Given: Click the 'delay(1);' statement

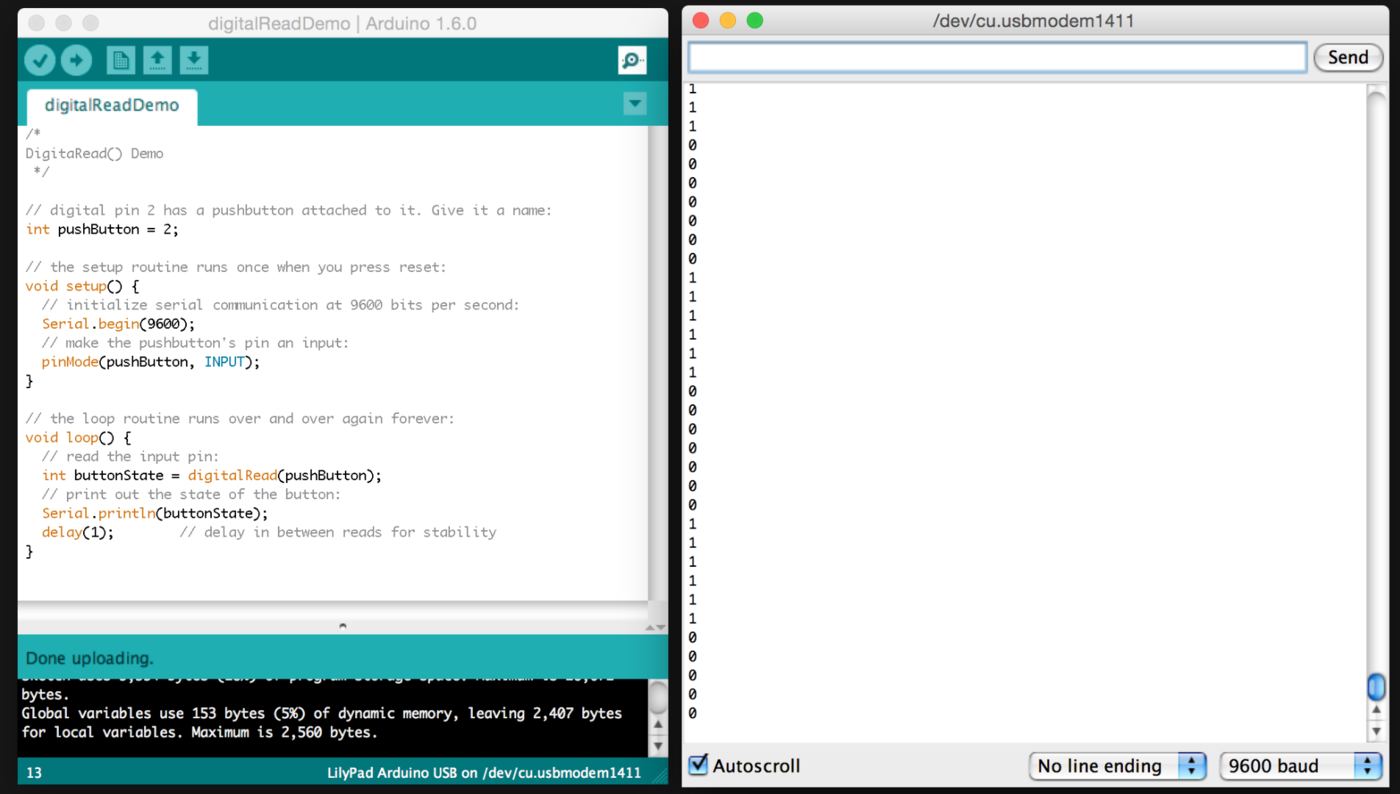Looking at the screenshot, I should 78,533.
